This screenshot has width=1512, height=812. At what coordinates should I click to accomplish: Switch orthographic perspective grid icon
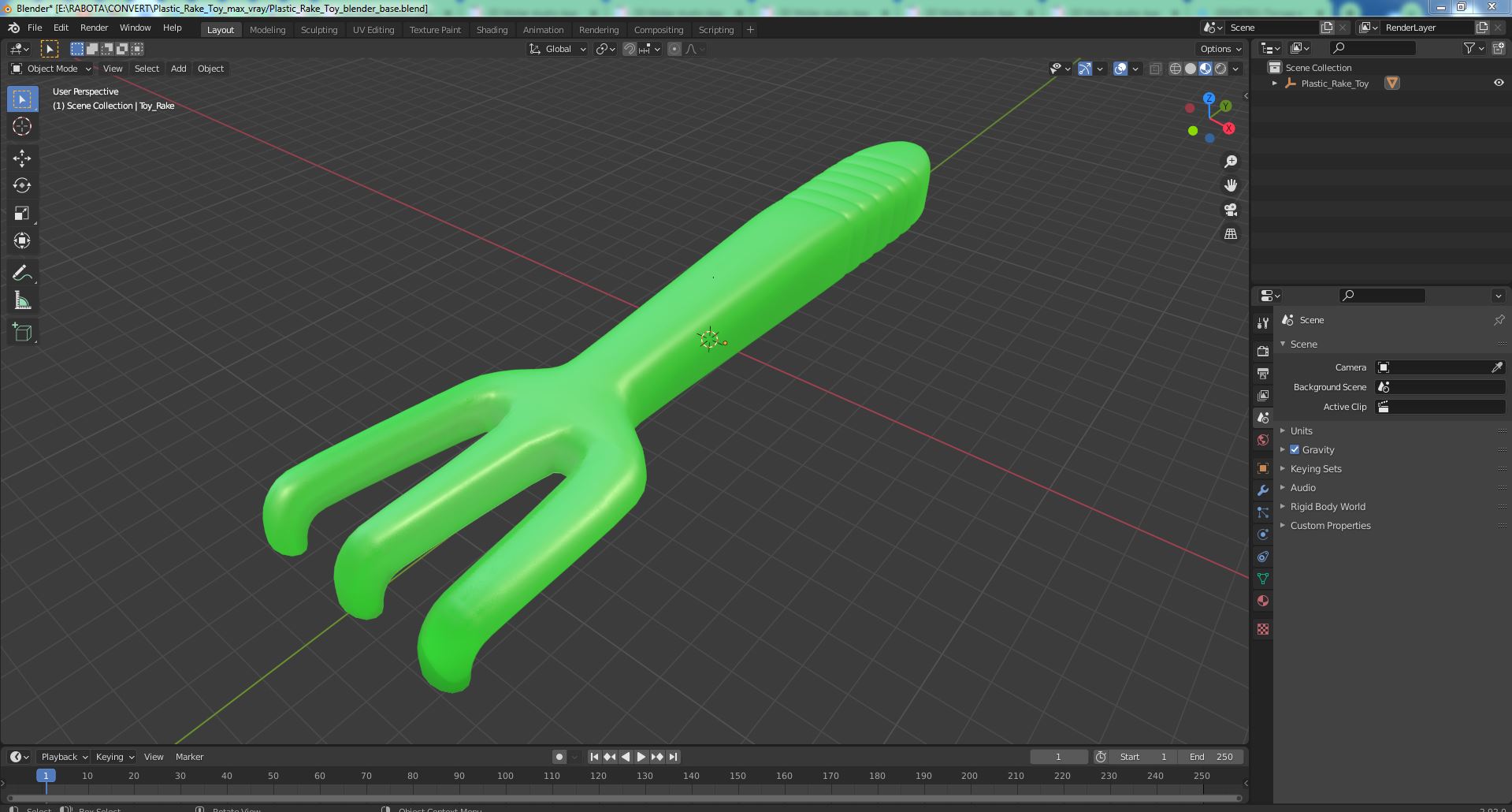(x=1230, y=234)
